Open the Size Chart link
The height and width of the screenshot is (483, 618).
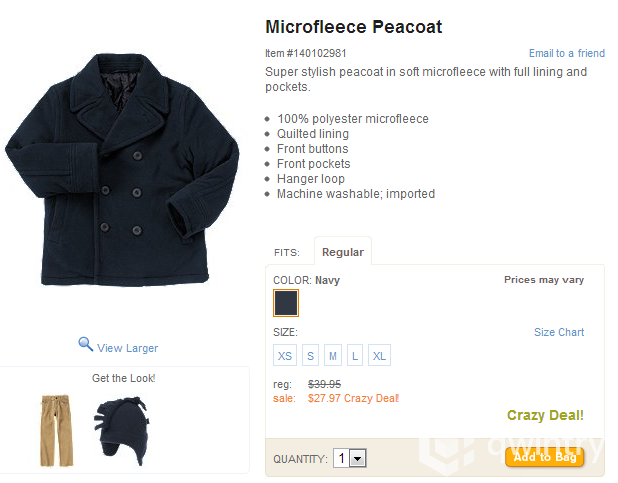[558, 332]
